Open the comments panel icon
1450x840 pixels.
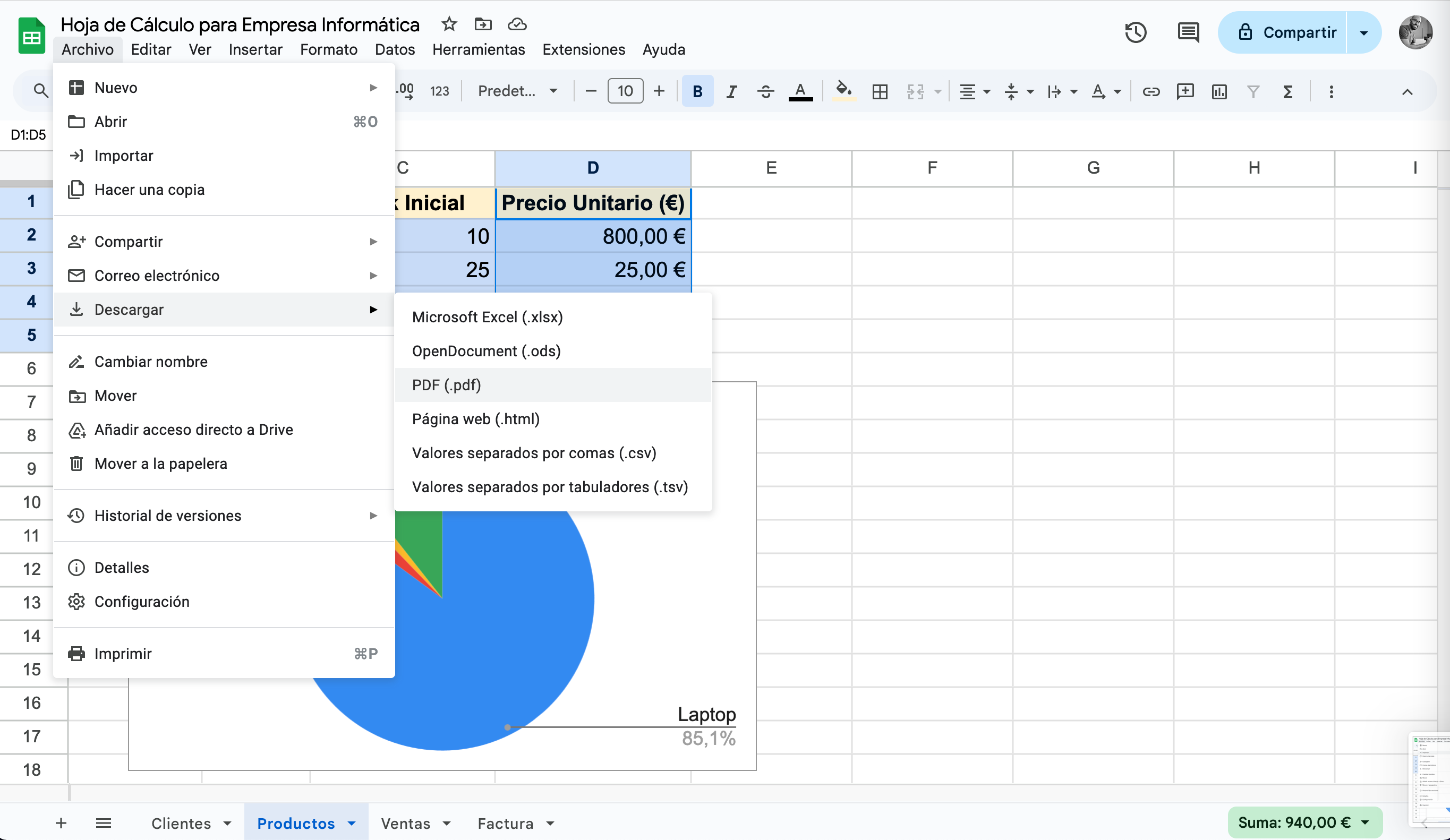[x=1188, y=32]
